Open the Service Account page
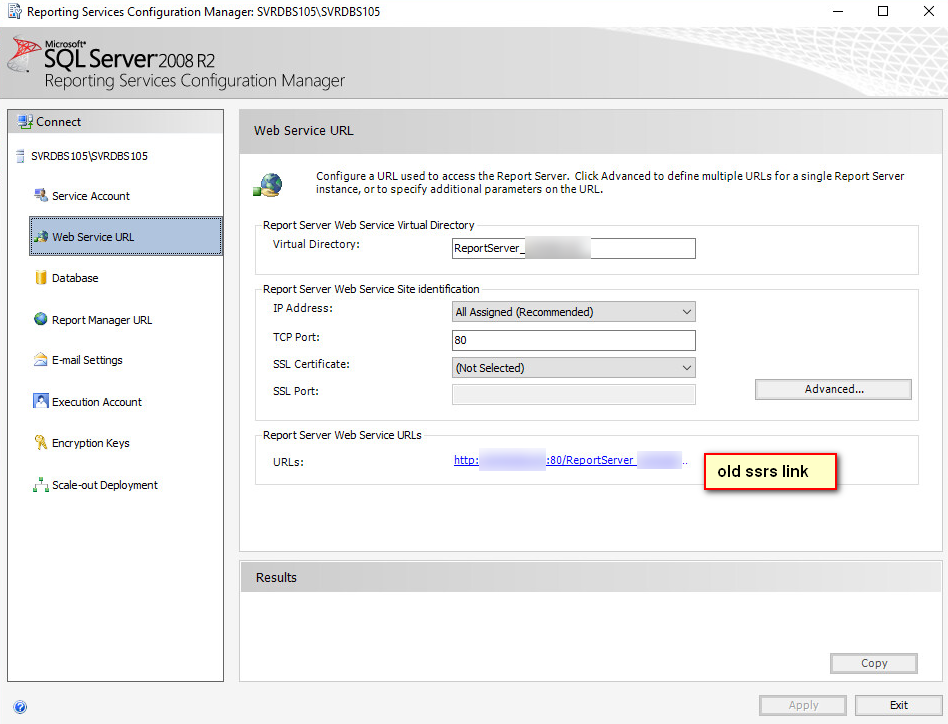 click(91, 196)
